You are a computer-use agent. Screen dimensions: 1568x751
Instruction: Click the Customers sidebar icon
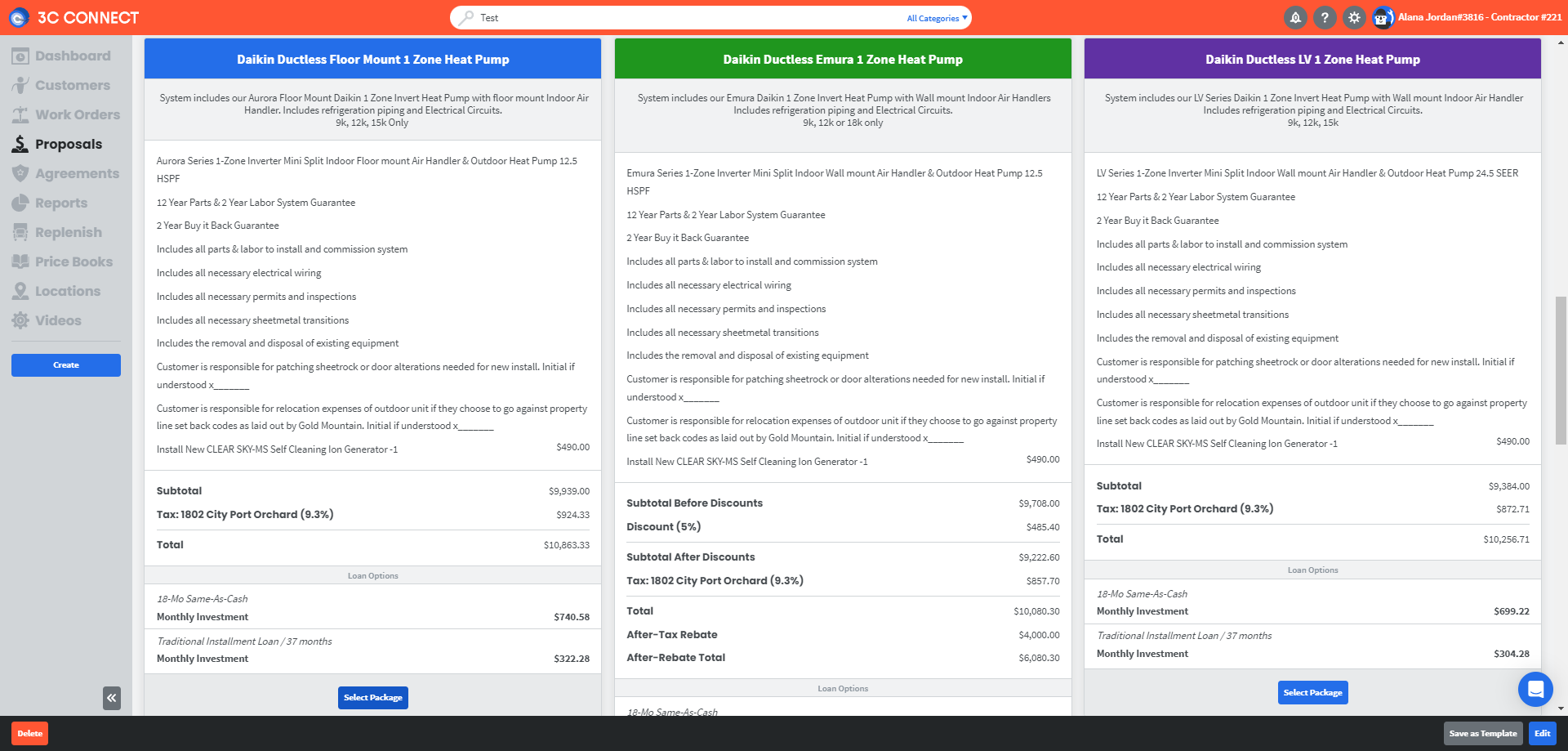tap(20, 85)
